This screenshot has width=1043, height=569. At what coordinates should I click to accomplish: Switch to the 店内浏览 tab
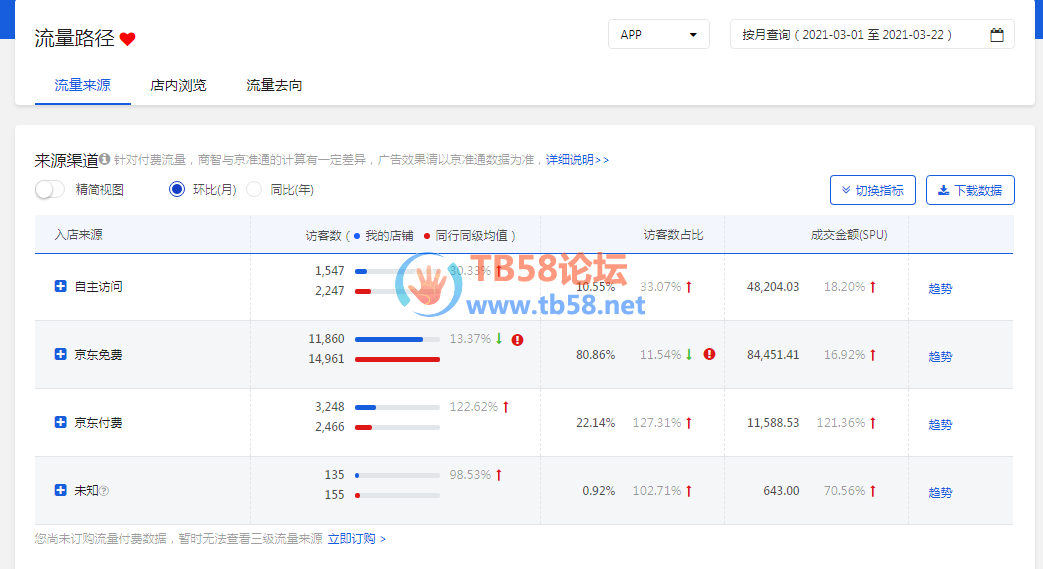pos(178,86)
